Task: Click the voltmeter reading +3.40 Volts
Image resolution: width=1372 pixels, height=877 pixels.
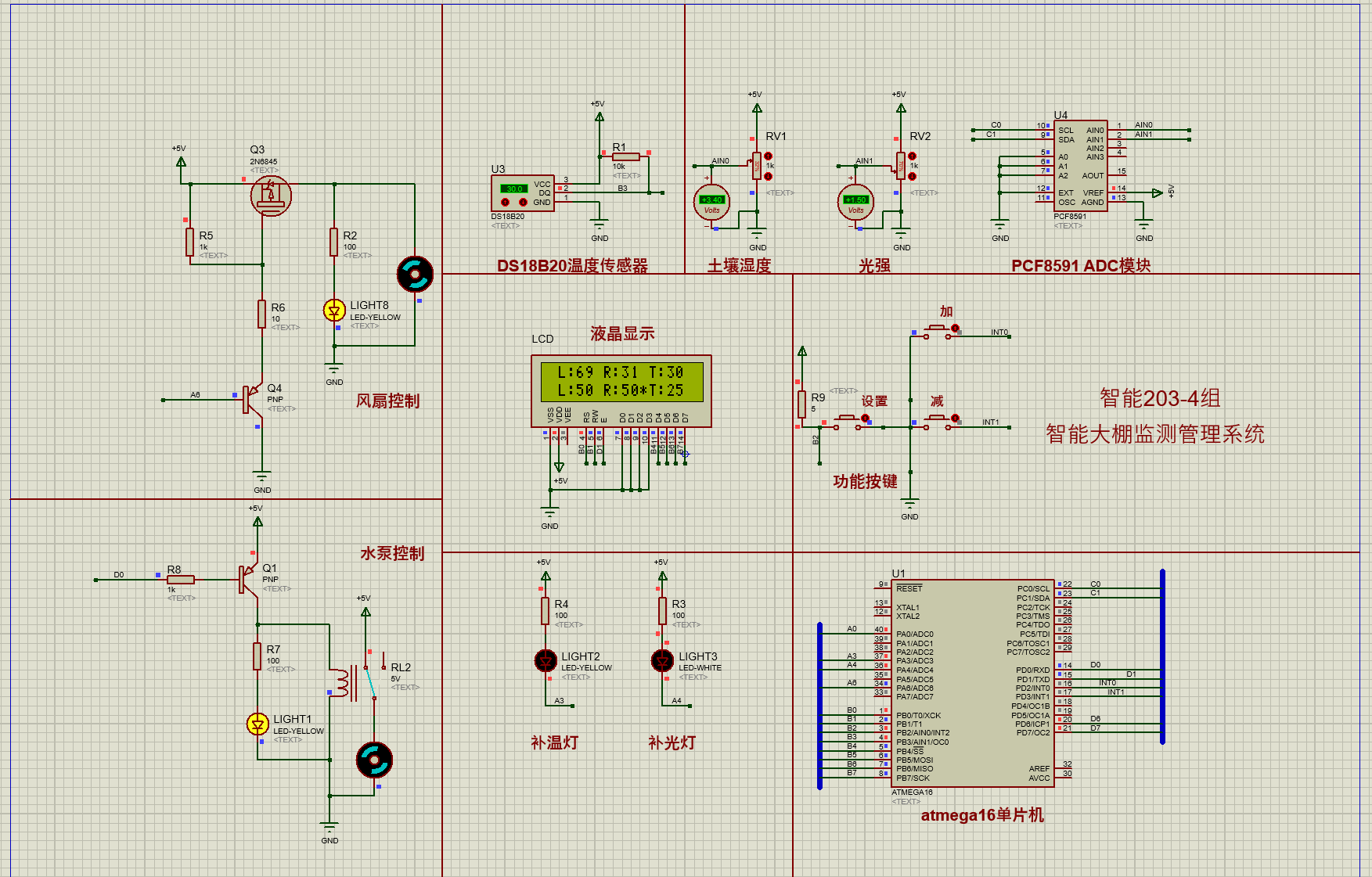Action: tap(711, 202)
